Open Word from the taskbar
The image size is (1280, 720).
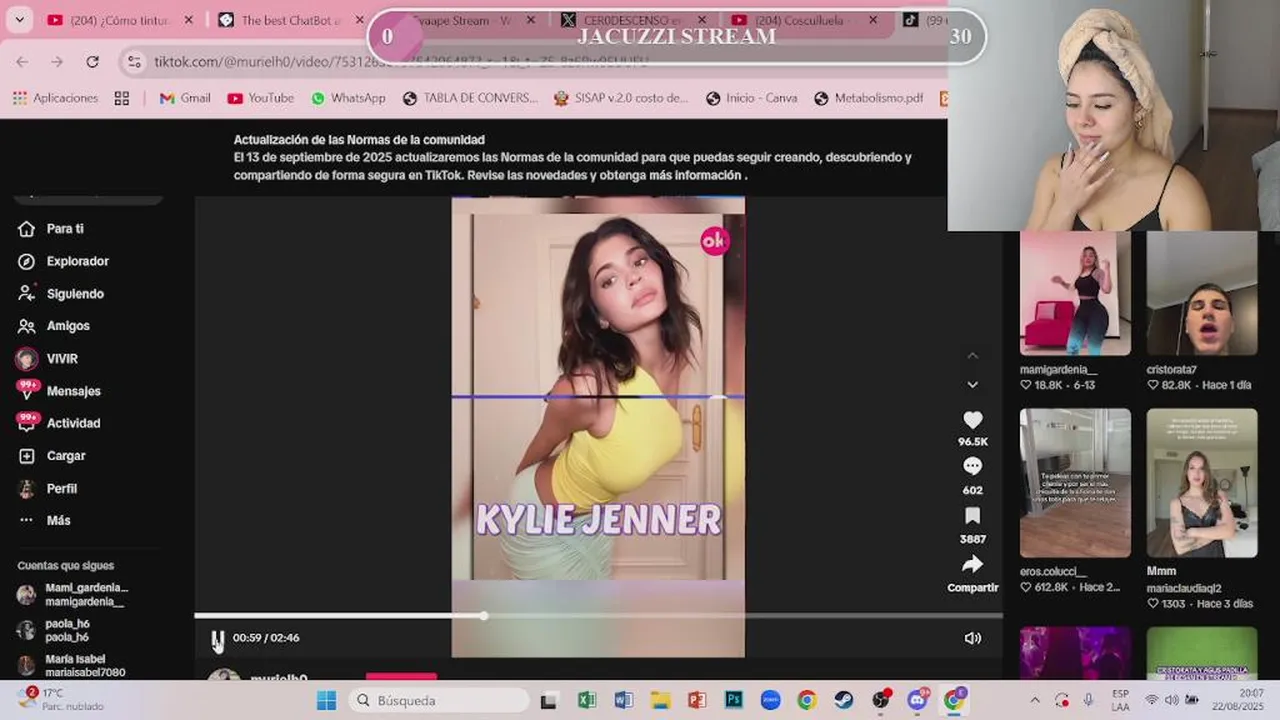pos(623,700)
